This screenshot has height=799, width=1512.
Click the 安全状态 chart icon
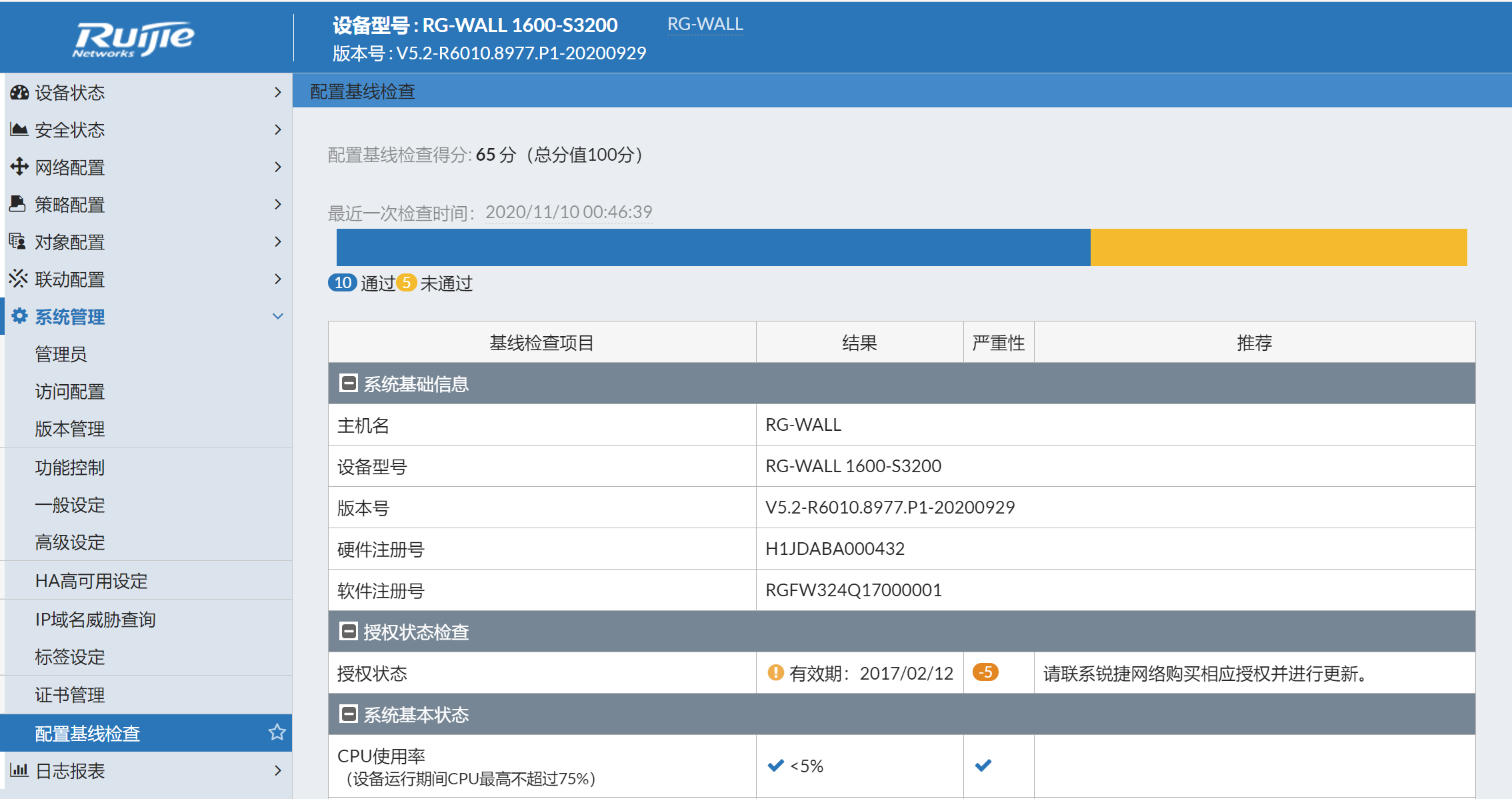(19, 129)
